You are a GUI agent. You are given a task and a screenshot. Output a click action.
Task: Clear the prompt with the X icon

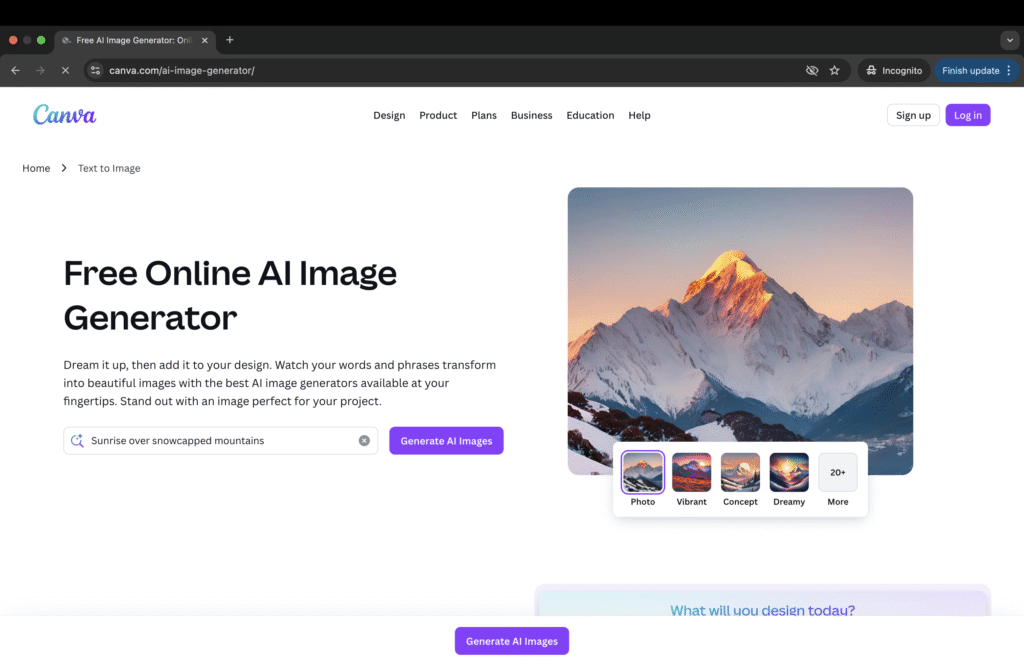click(364, 441)
